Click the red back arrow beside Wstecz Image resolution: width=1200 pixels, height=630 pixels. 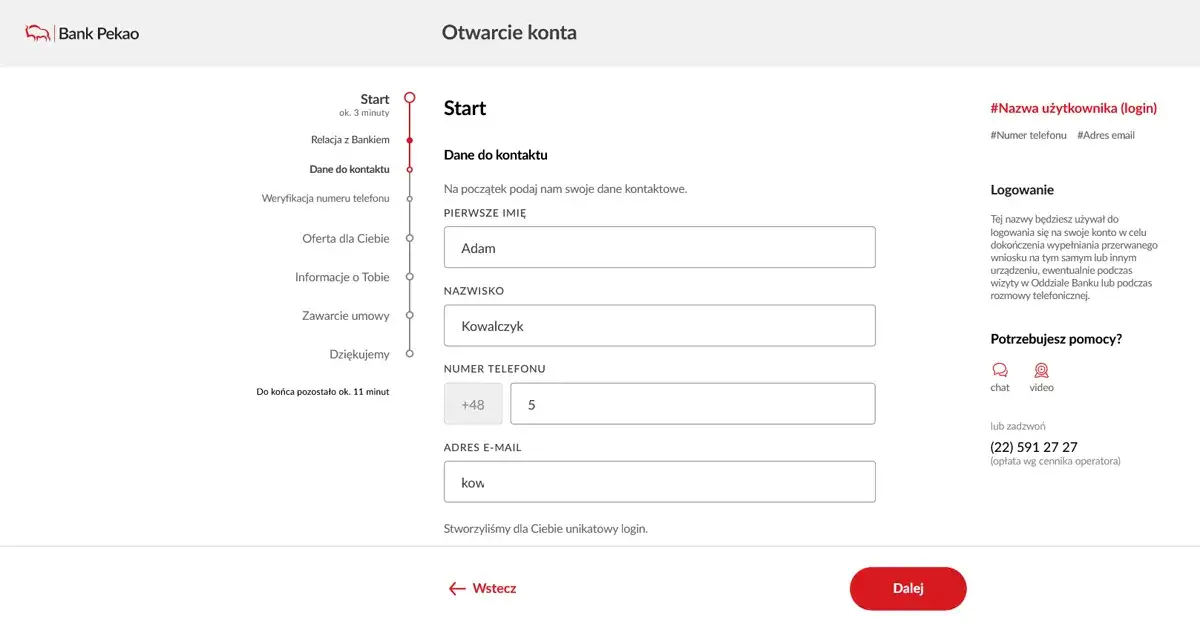point(457,588)
